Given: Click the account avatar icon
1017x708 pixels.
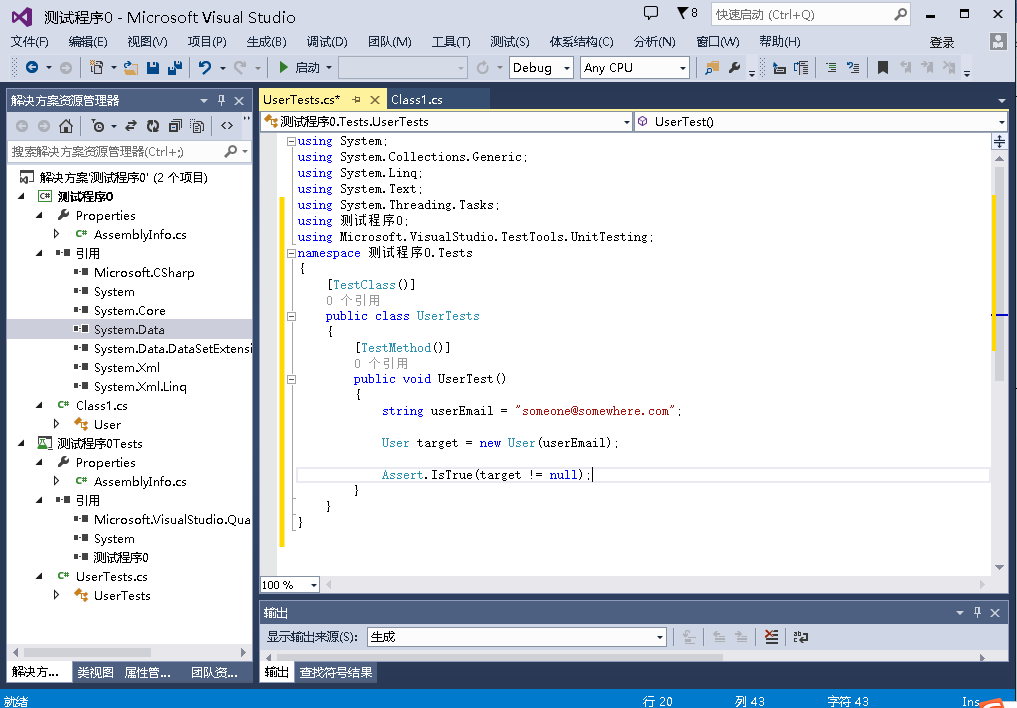Looking at the screenshot, I should [998, 42].
